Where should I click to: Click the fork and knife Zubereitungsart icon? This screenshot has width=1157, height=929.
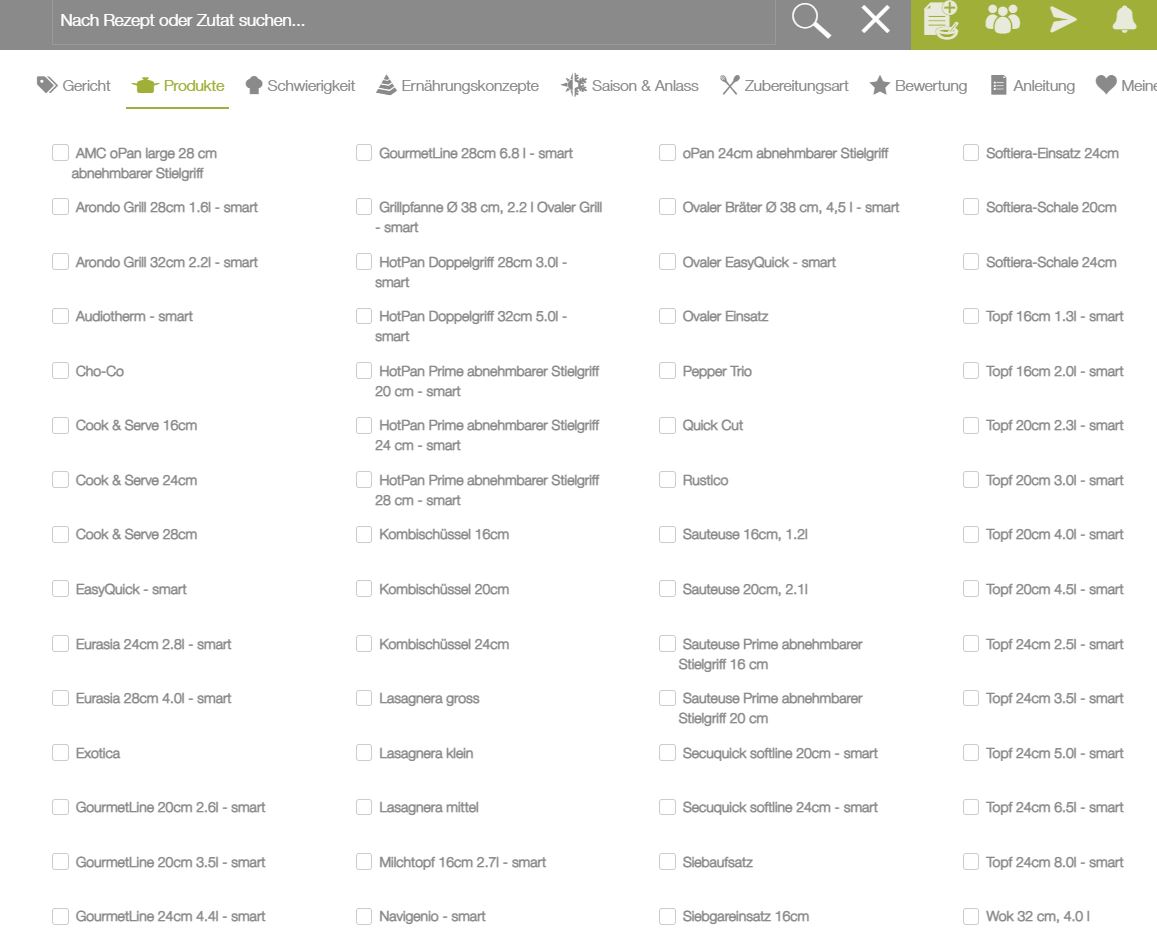click(729, 85)
